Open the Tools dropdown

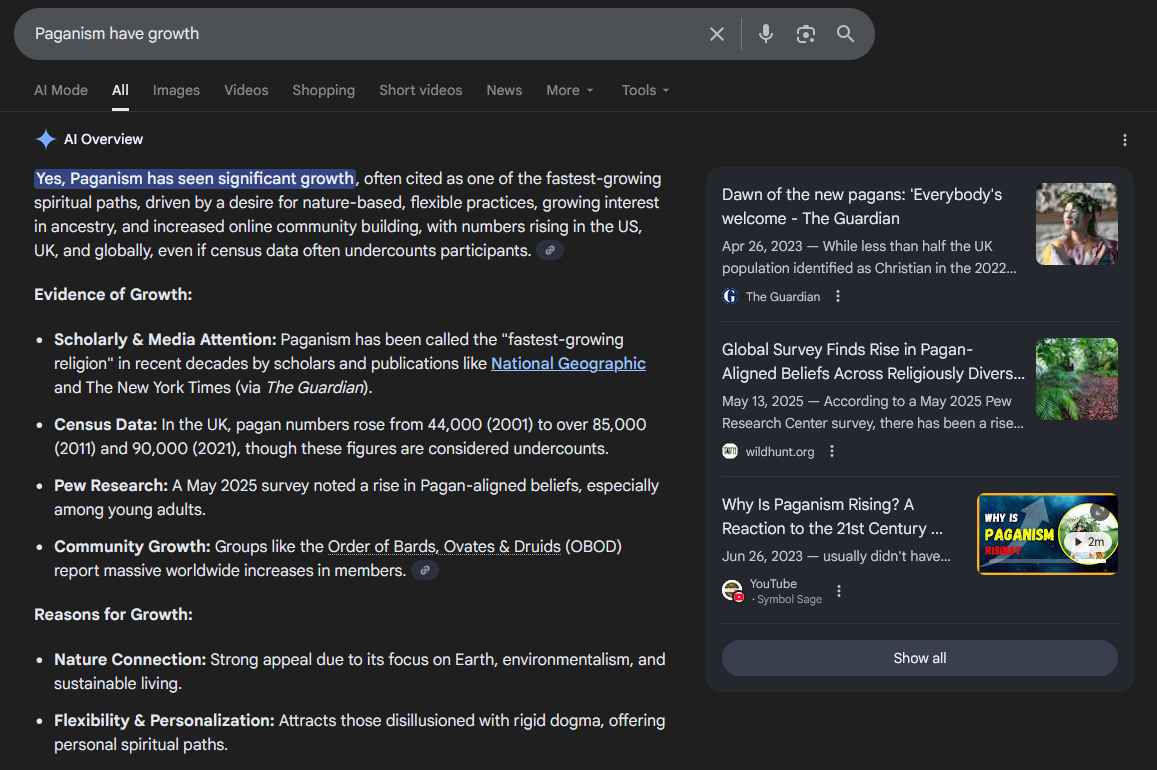pos(646,90)
